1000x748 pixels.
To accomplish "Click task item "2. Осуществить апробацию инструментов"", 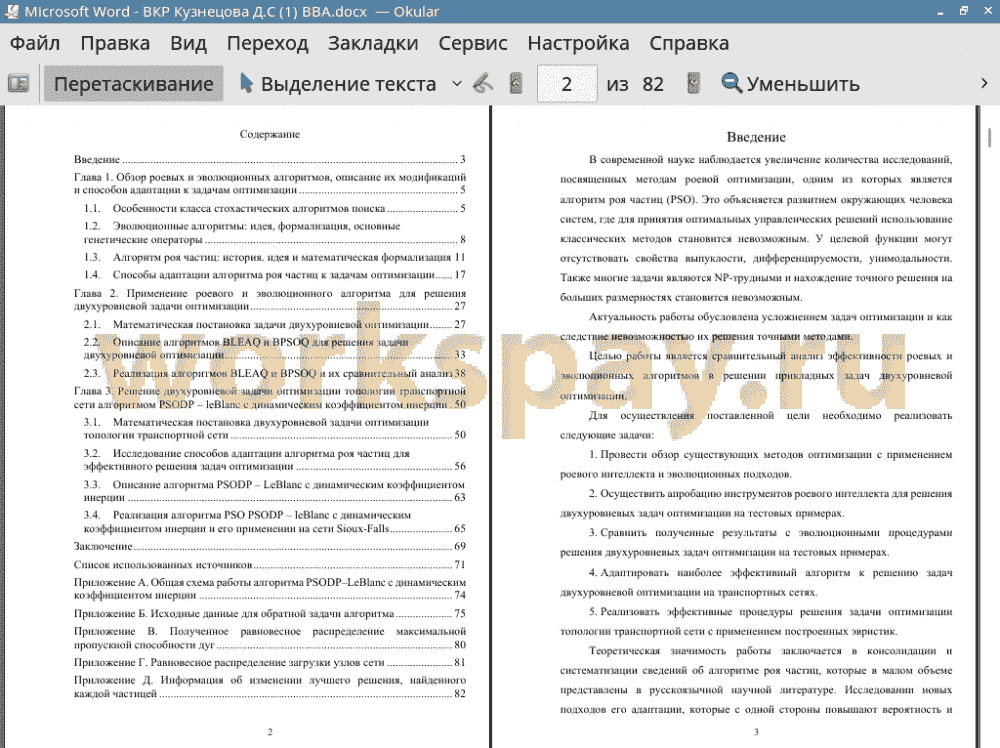I will (x=756, y=503).
